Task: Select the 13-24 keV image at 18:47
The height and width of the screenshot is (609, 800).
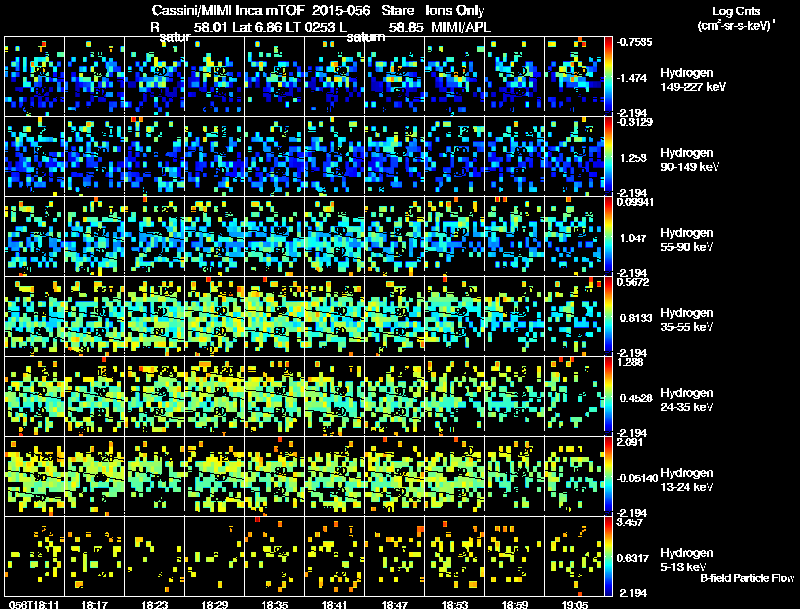Action: click(x=394, y=476)
